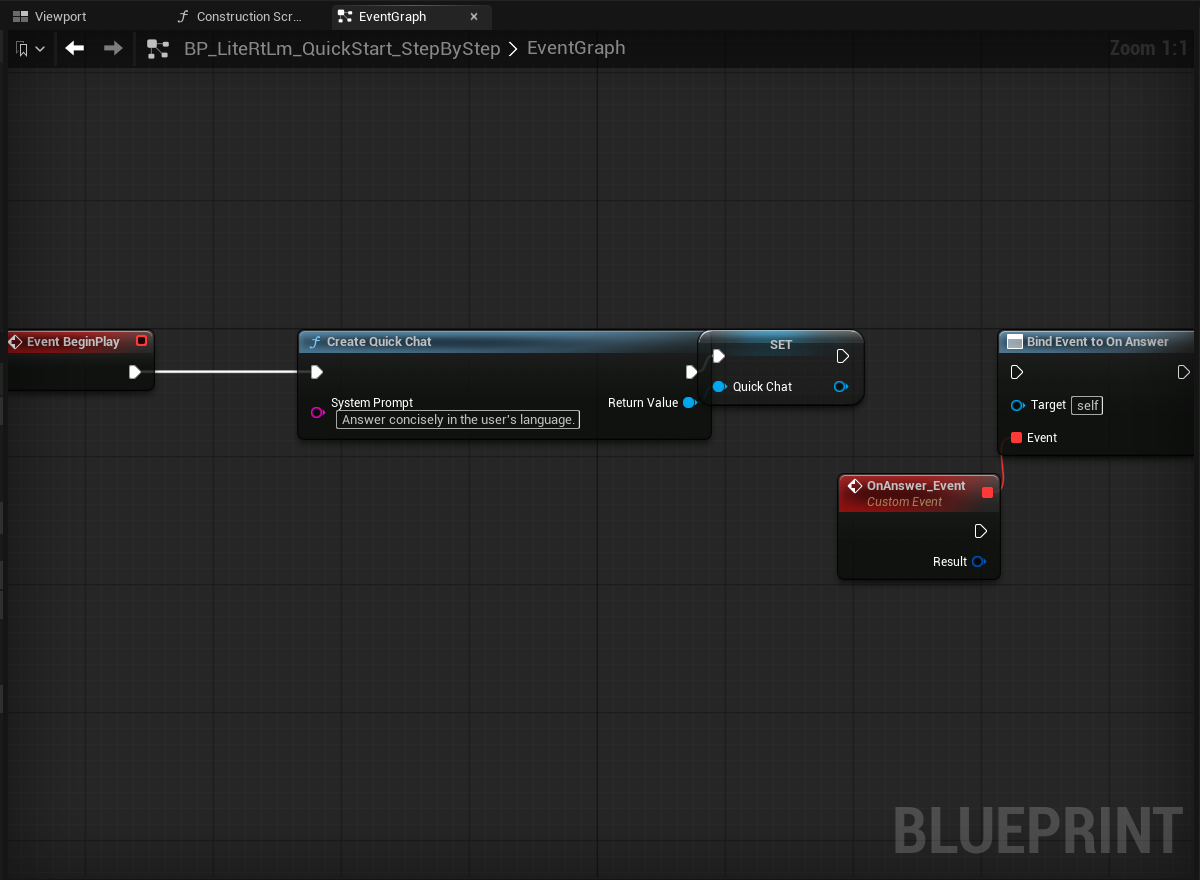Click the System Prompt input pin
The width and height of the screenshot is (1200, 880).
tap(318, 412)
